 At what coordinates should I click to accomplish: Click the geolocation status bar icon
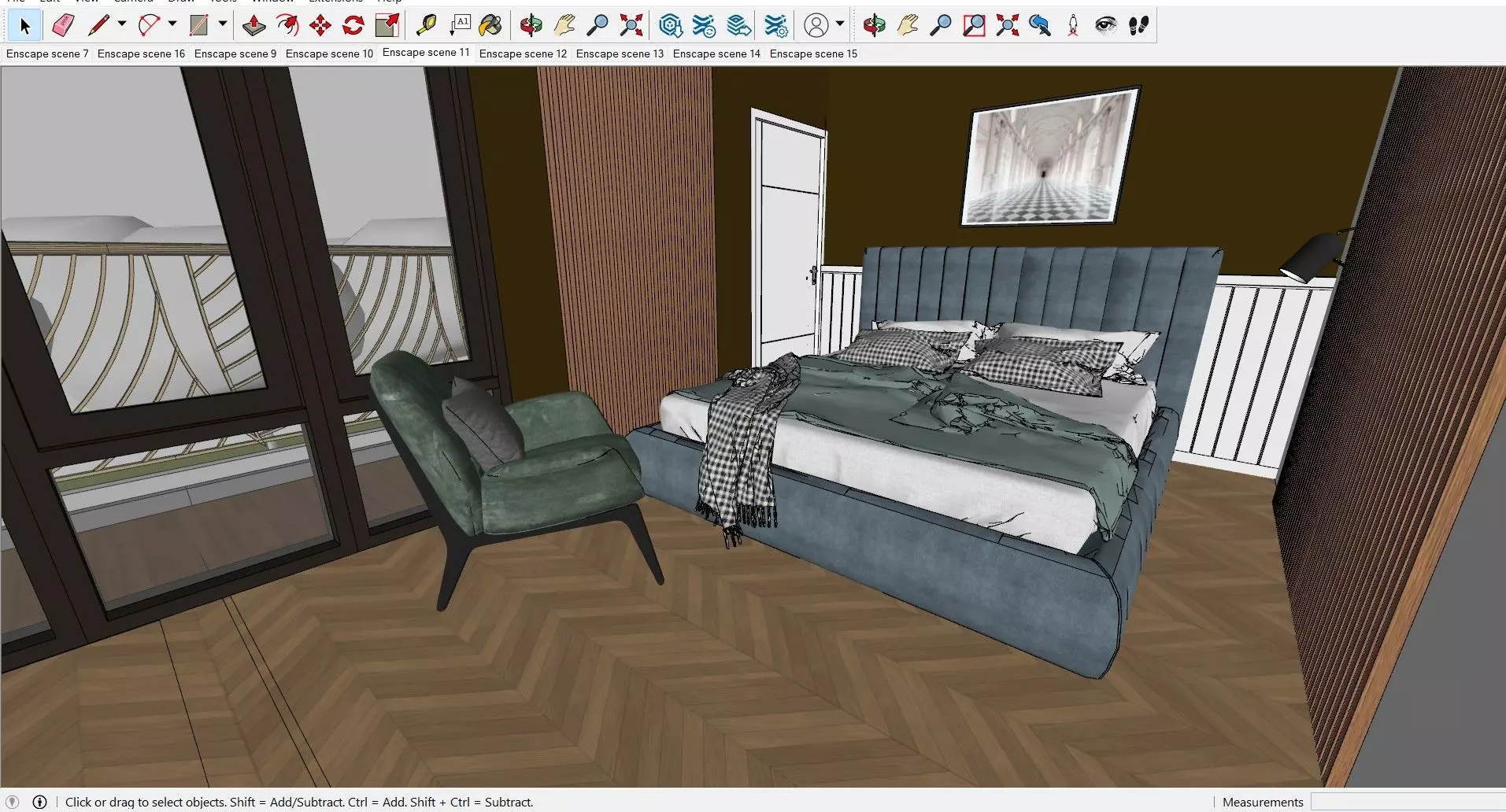pyautogui.click(x=13, y=802)
